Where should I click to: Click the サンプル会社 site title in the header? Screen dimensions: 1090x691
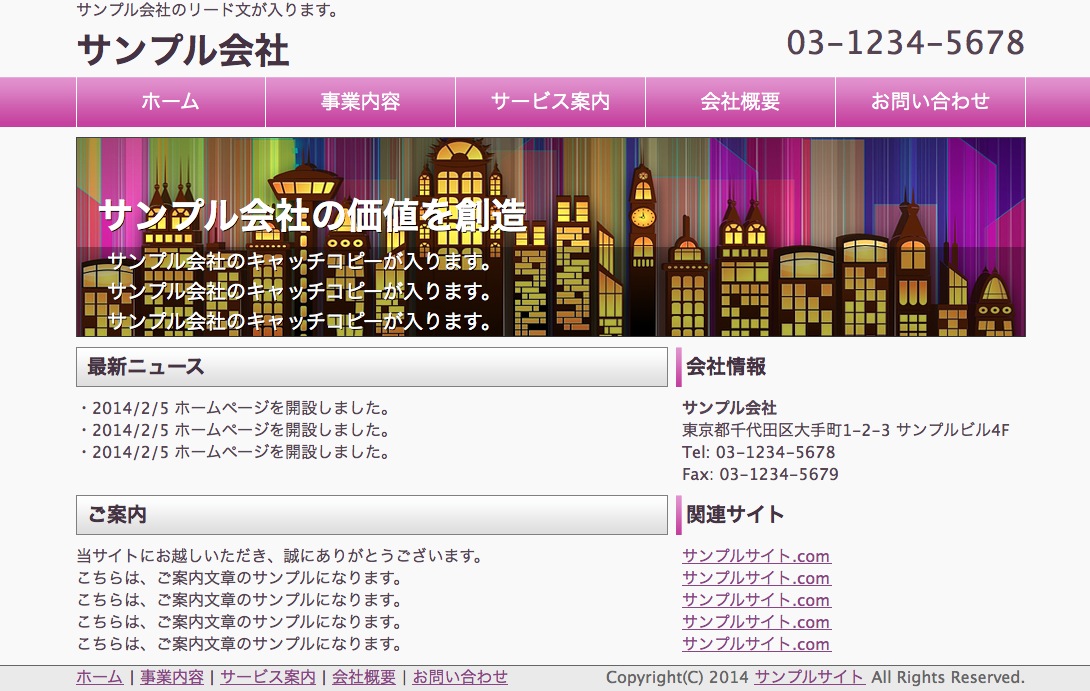[x=183, y=50]
